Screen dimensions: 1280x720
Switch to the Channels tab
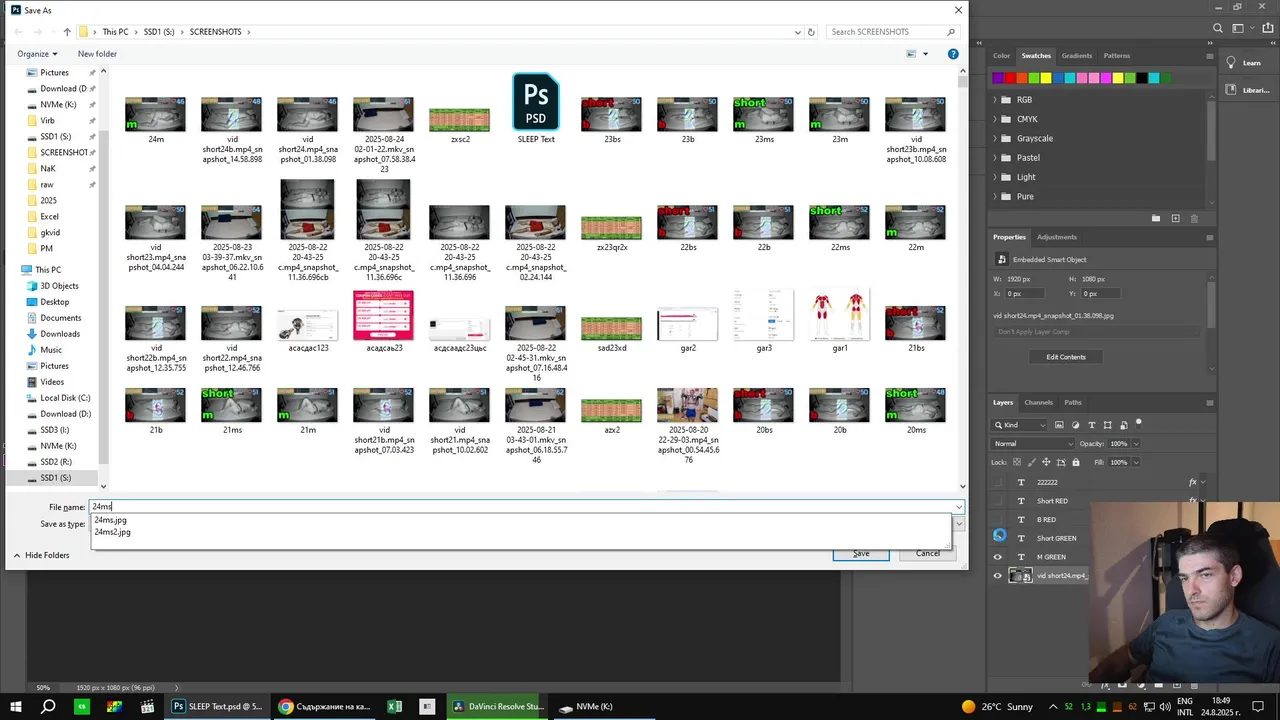(1038, 403)
